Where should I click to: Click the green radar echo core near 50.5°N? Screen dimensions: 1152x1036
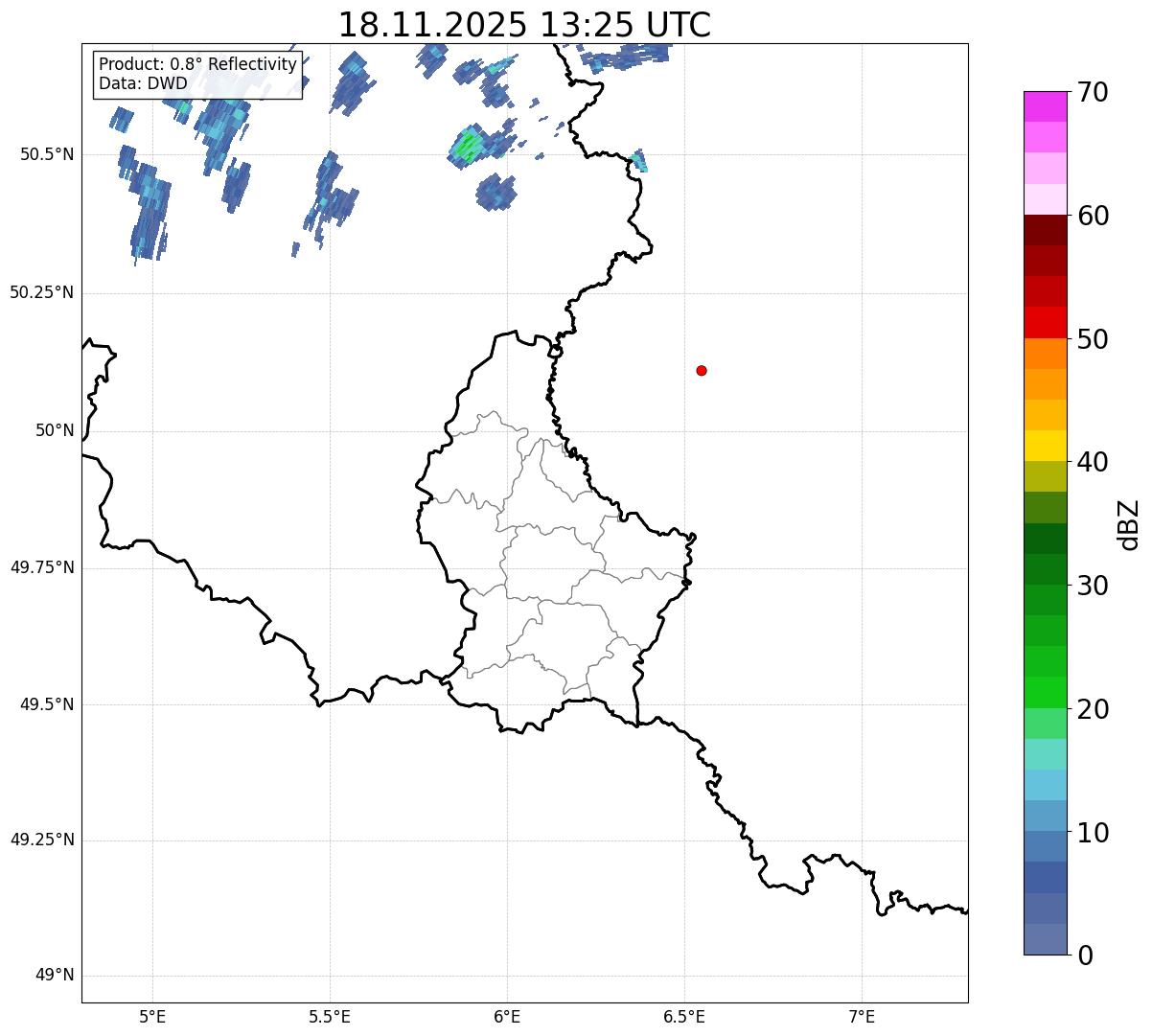[469, 146]
